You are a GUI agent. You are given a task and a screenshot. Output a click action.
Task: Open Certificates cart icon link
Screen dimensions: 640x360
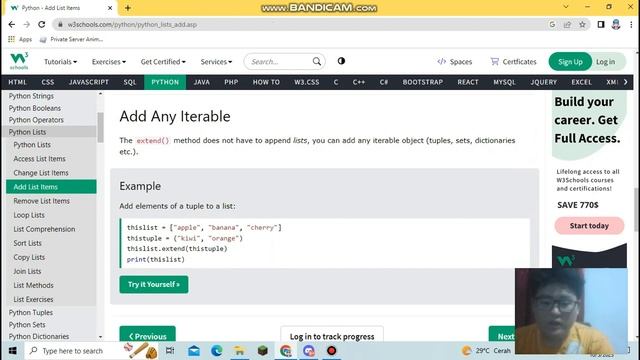(x=495, y=62)
